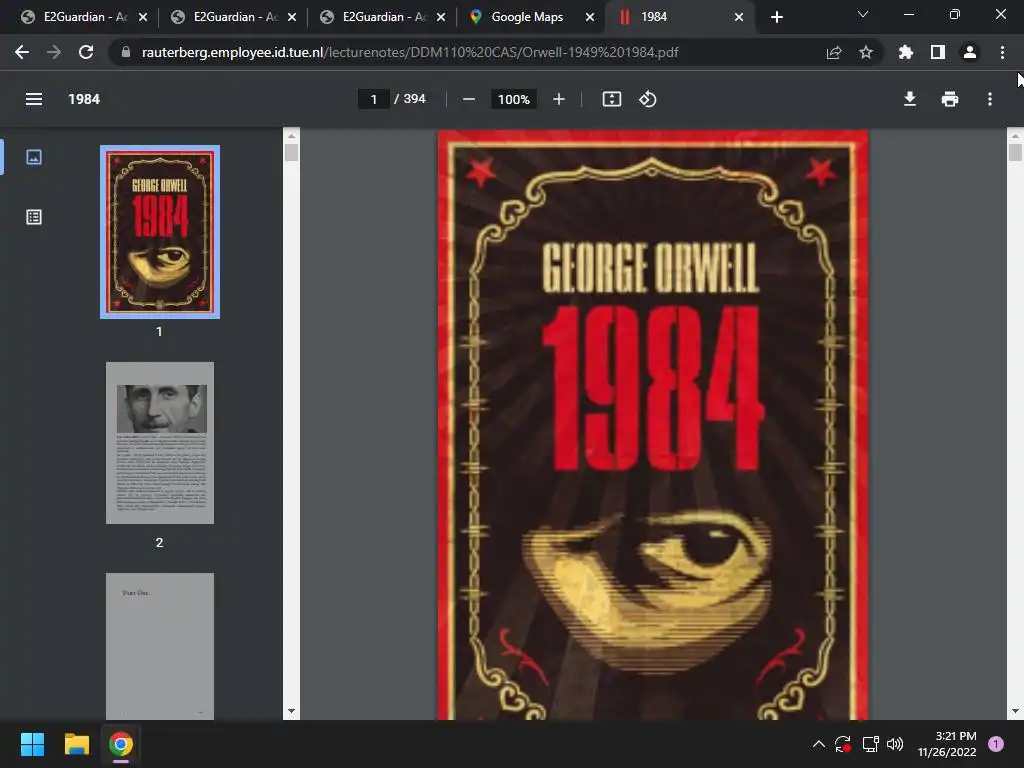Click the fit to page icon
Screen dimensions: 1024x768
[612, 99]
